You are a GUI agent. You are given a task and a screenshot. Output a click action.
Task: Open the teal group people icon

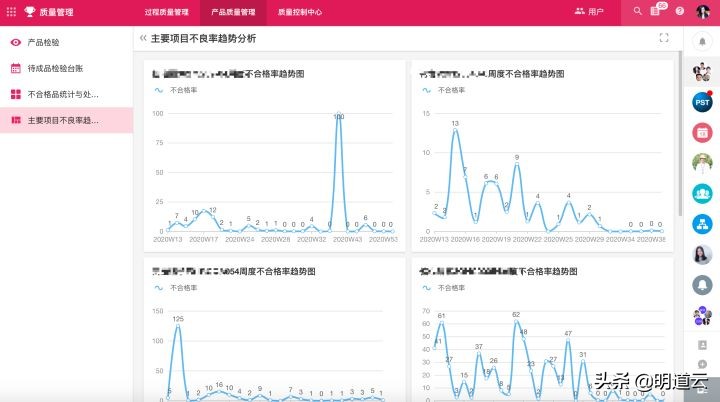pos(702,193)
